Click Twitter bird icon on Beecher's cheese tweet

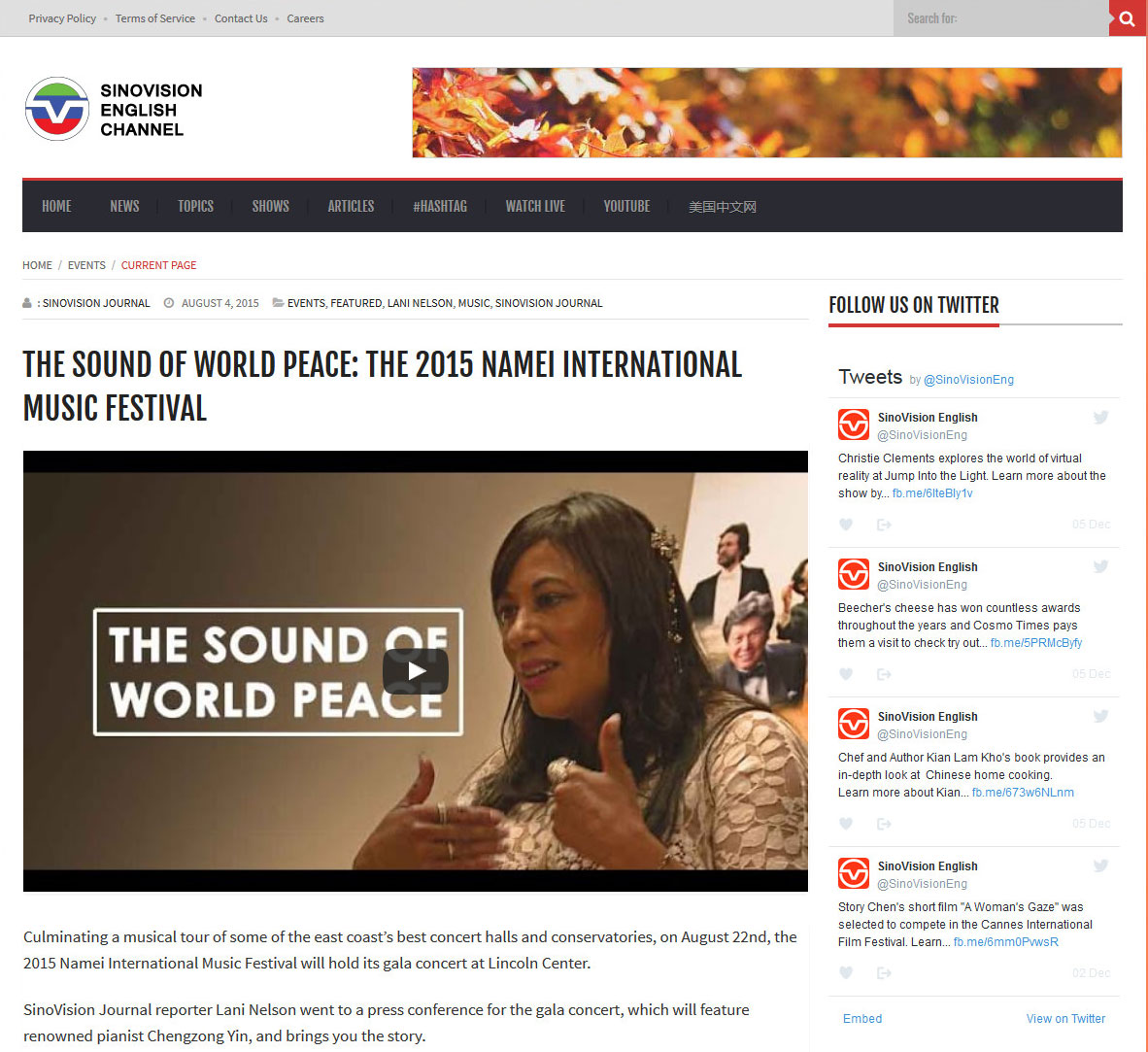(1100, 566)
